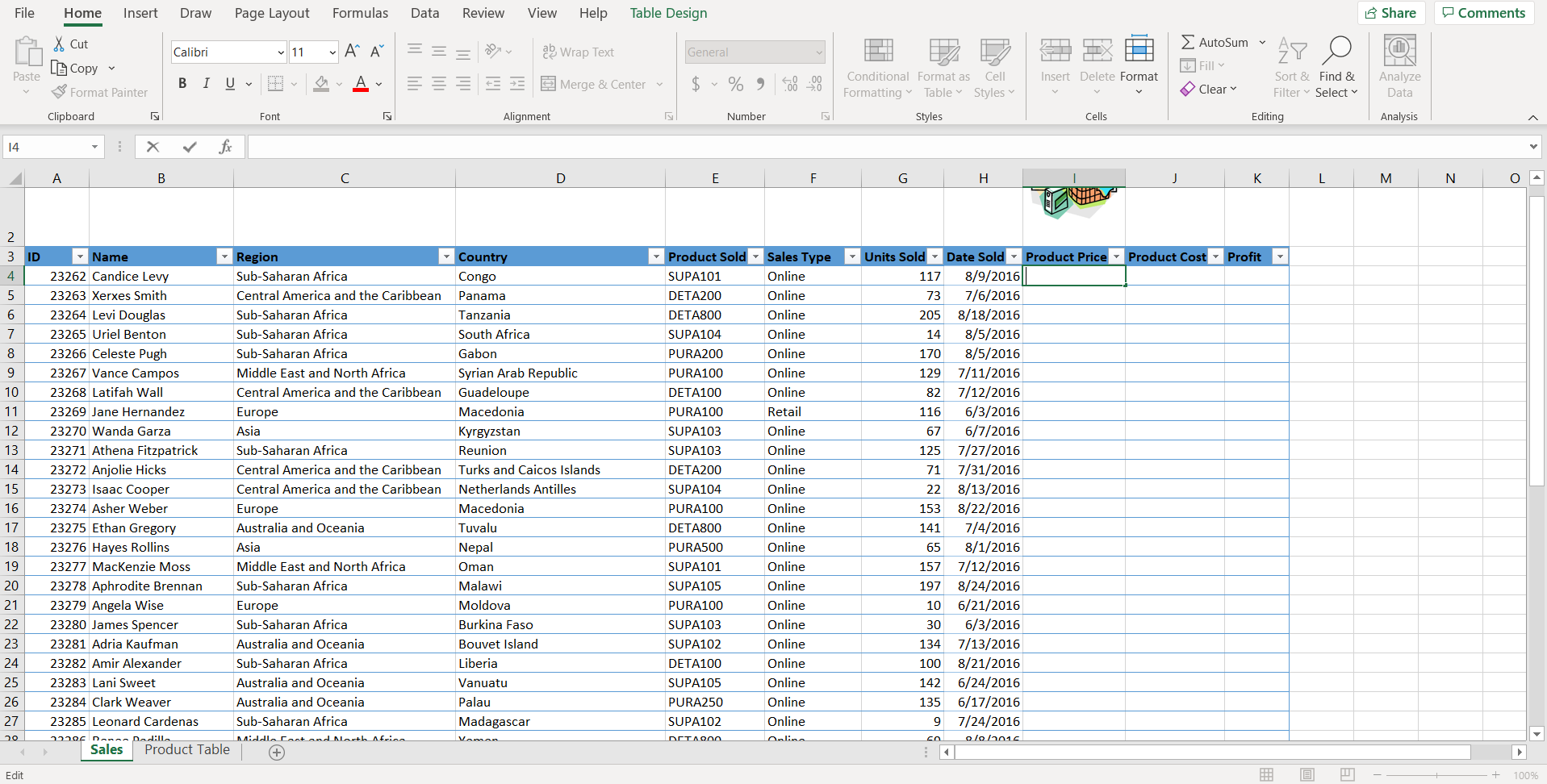
Task: Select the Percent Style icon
Action: (x=734, y=84)
